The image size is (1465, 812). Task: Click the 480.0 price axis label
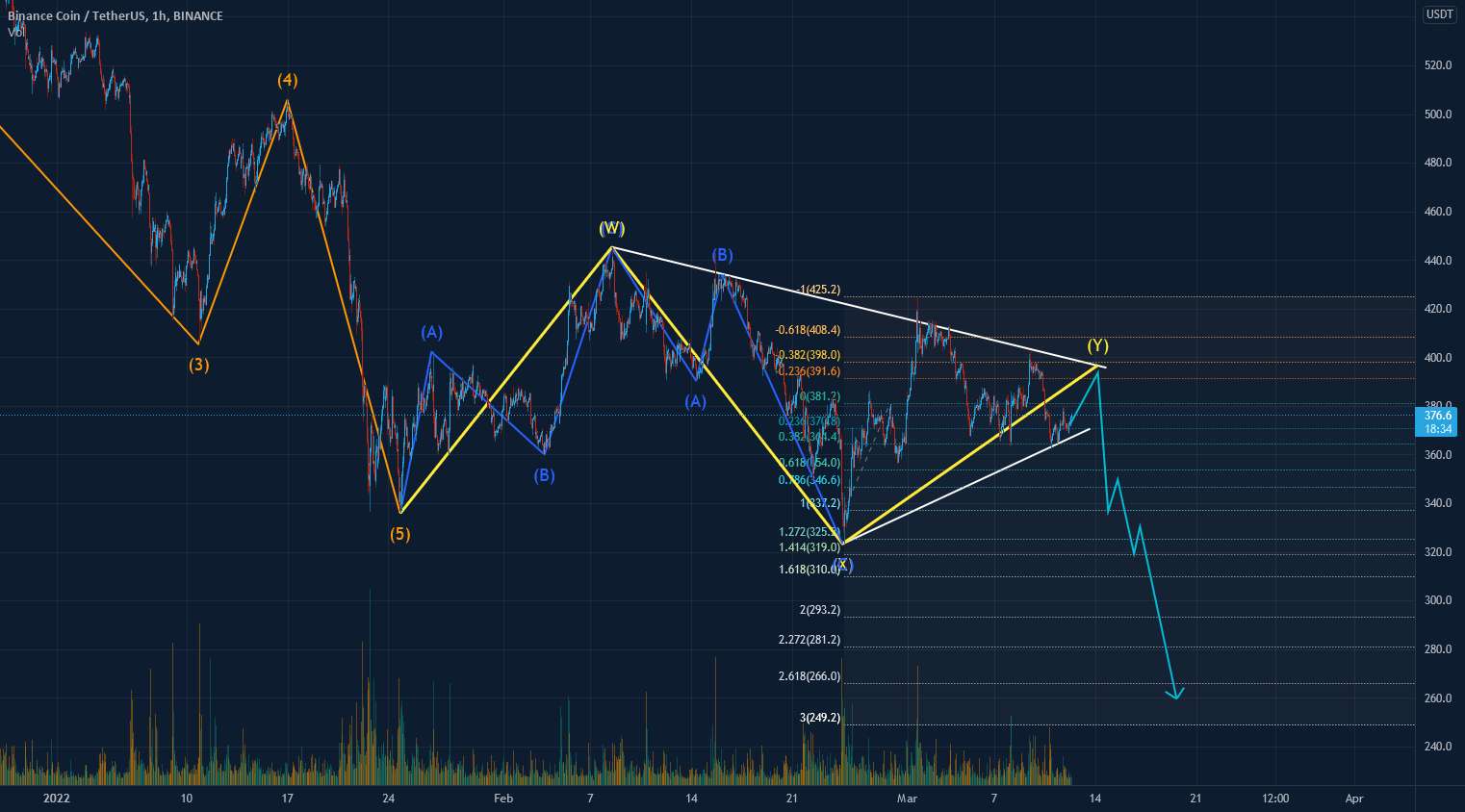1438,163
